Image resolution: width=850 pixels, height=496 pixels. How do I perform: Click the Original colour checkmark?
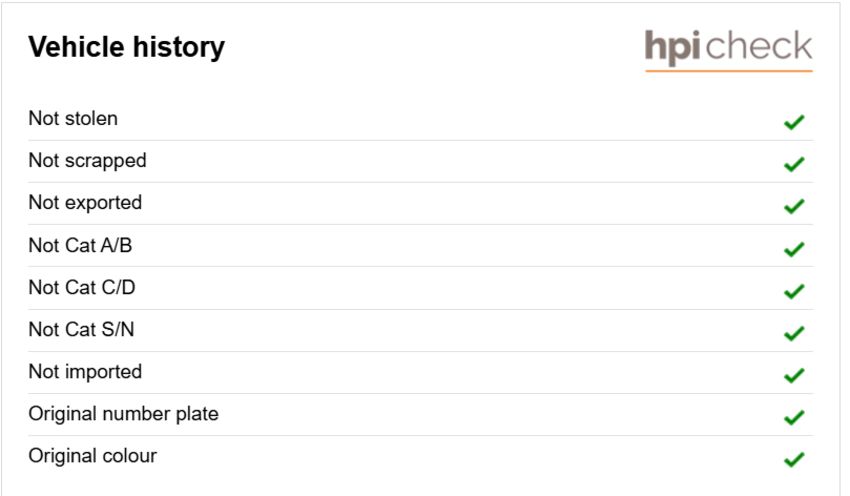coord(794,460)
